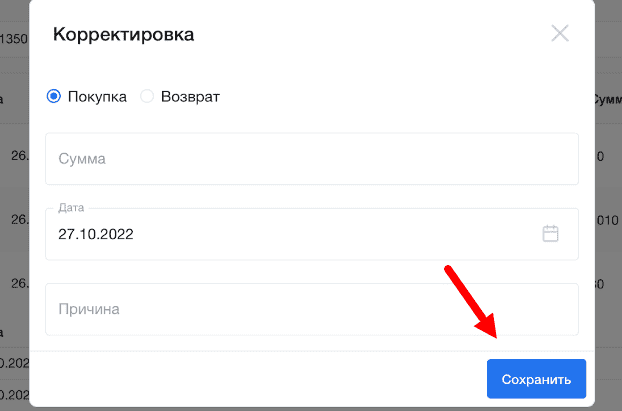
Task: Click the small Дата floating label
Action: (71, 207)
